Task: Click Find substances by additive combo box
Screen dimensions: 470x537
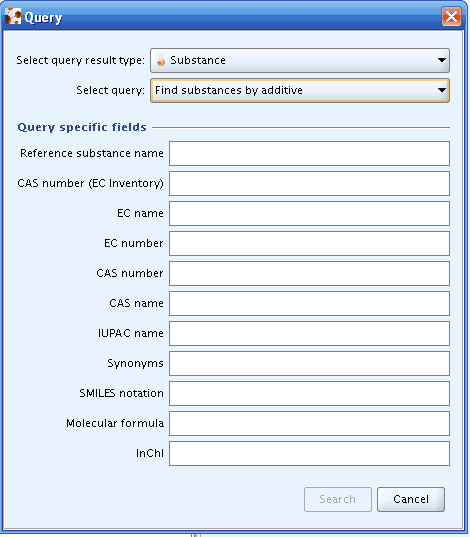Action: [x=300, y=90]
